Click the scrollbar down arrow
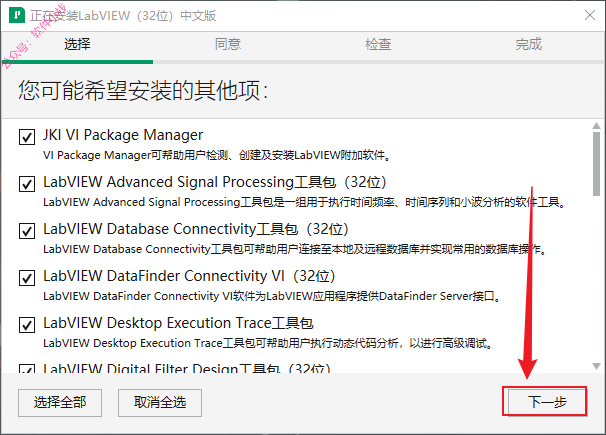 [596, 366]
